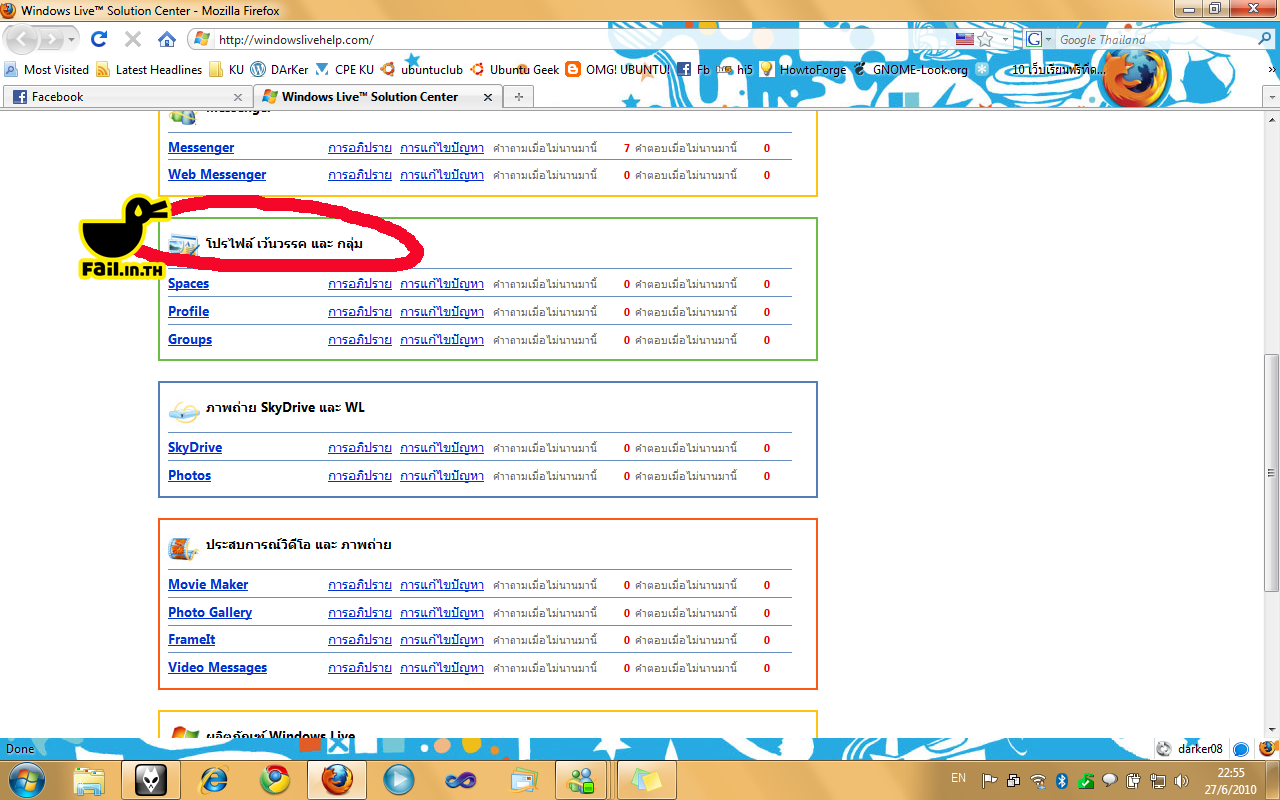This screenshot has height=800, width=1280.
Task: Click the page's vertical scrollbar thumb
Action: point(1272,473)
